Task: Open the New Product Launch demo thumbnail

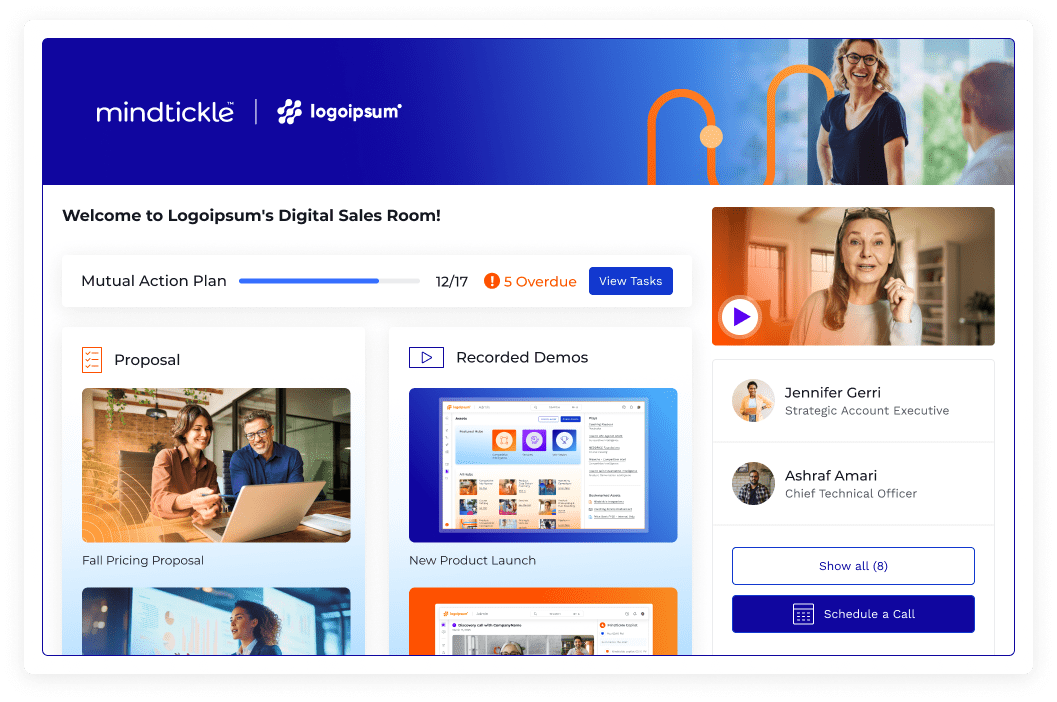Action: tap(543, 465)
